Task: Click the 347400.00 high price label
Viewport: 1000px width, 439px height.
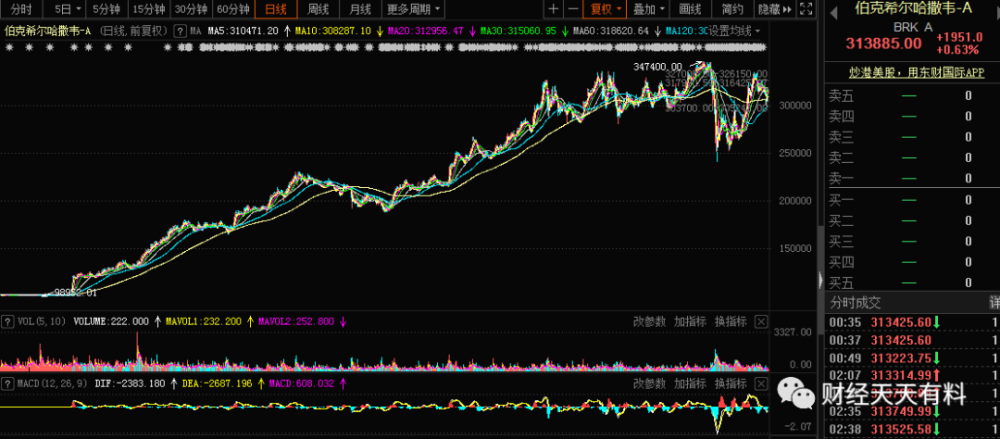Action: 658,66
